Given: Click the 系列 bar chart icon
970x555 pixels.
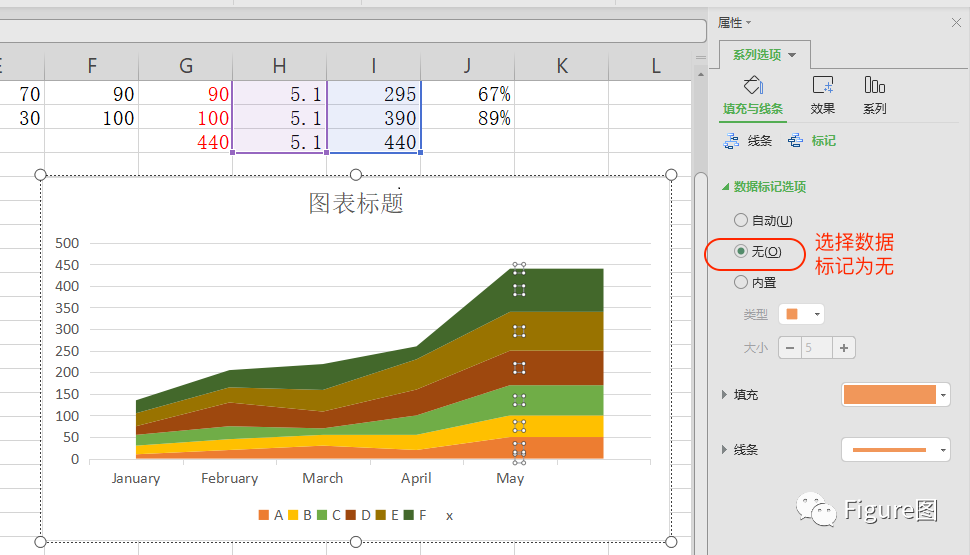Looking at the screenshot, I should (875, 85).
